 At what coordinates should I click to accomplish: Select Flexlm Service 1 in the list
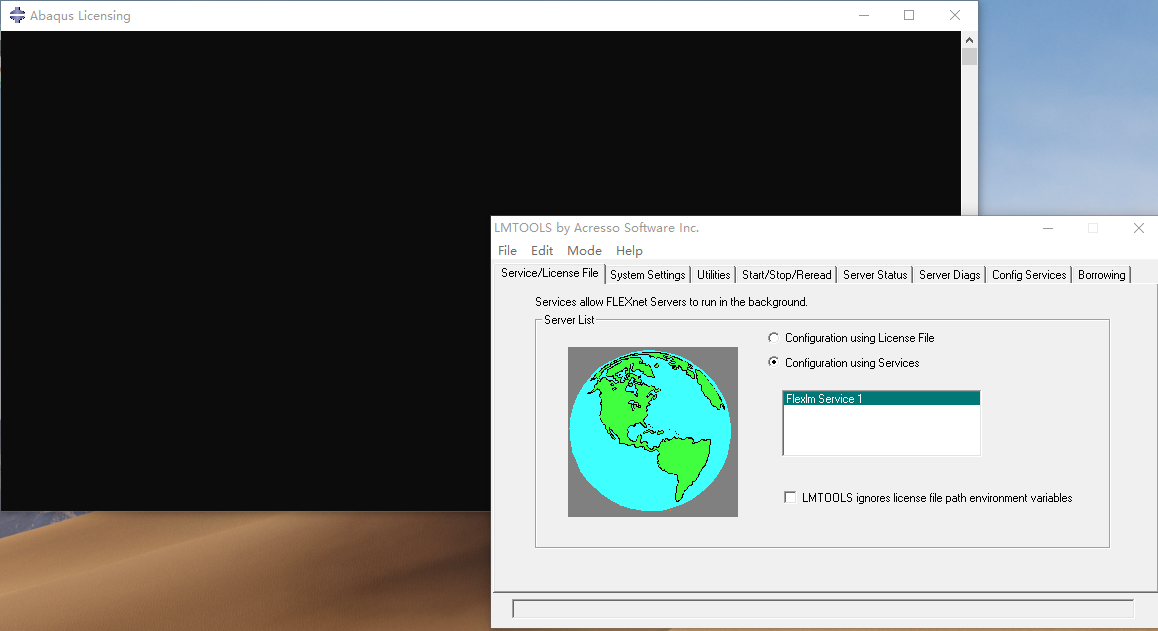coord(880,399)
